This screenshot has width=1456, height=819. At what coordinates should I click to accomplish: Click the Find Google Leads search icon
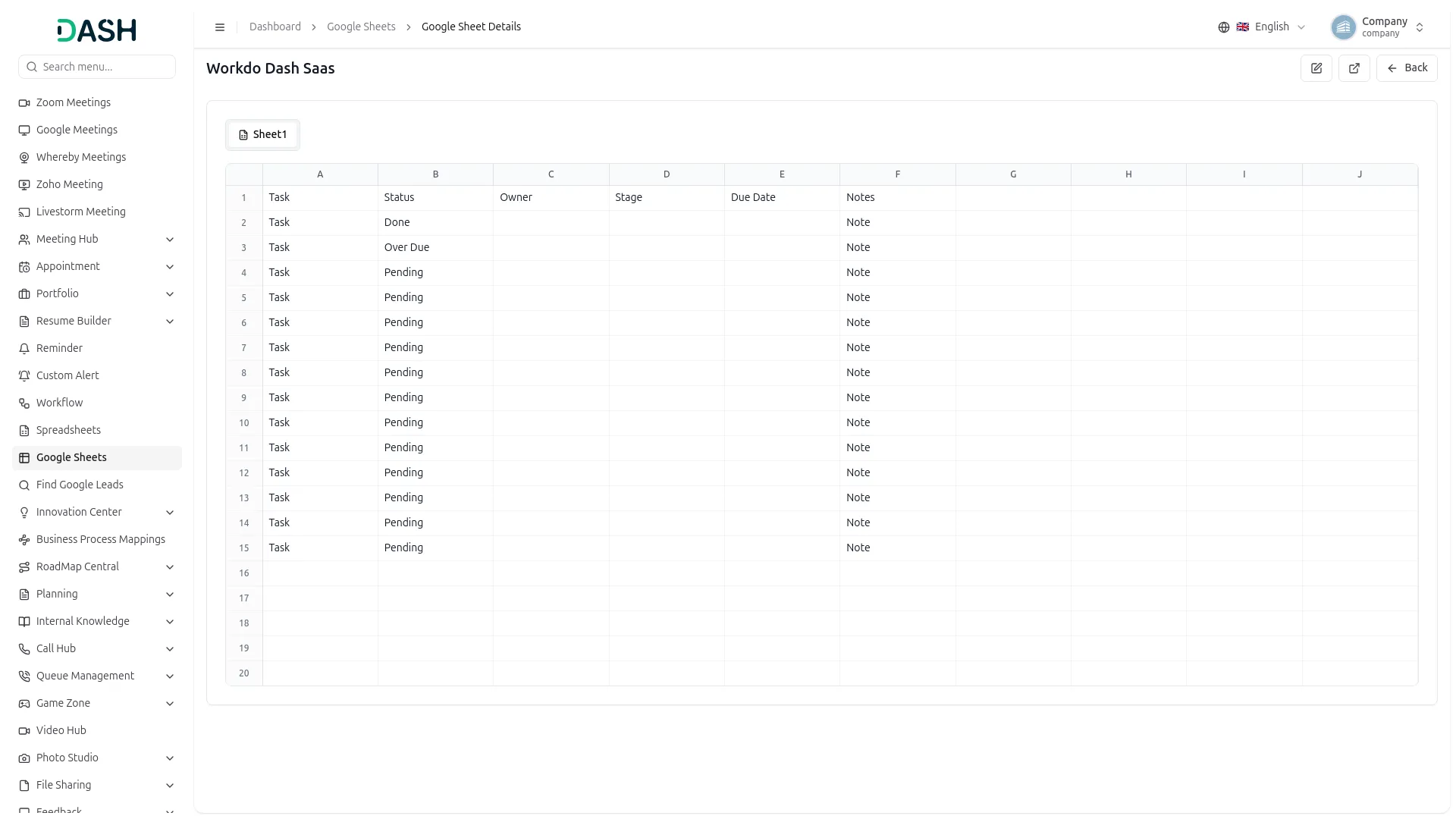coord(24,485)
